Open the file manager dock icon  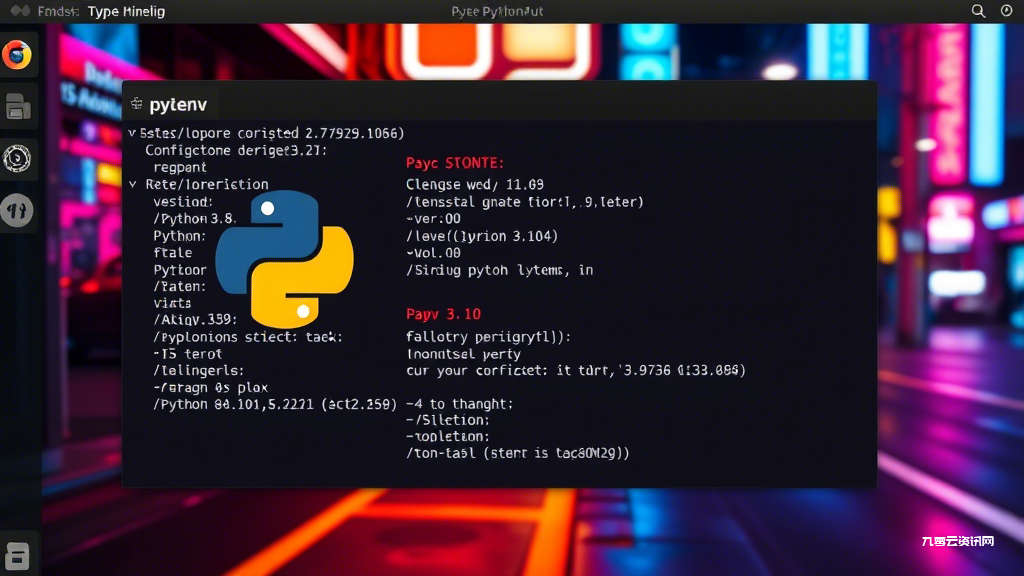[18, 107]
